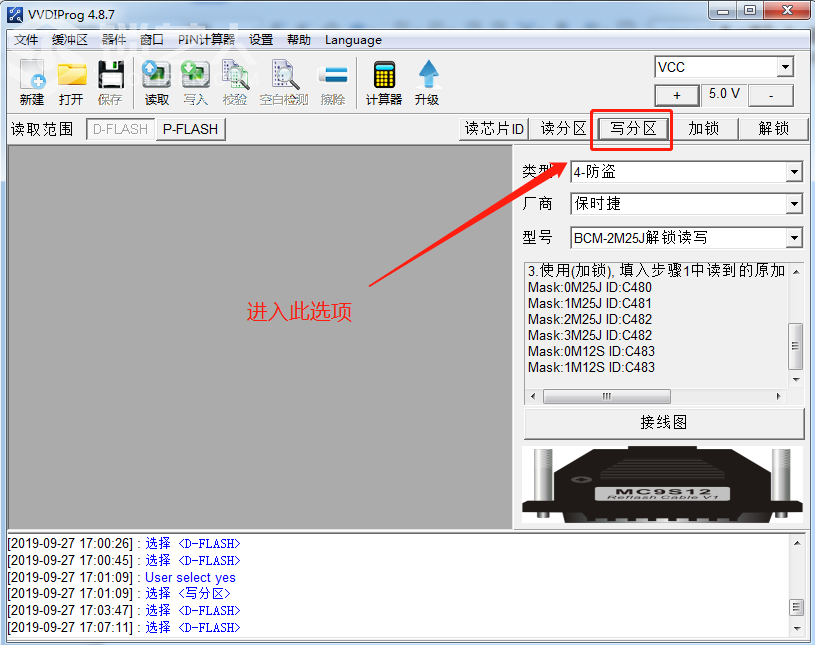The image size is (815, 645).
Task: Click the MC9S12 reflash cable image
Action: point(663,484)
